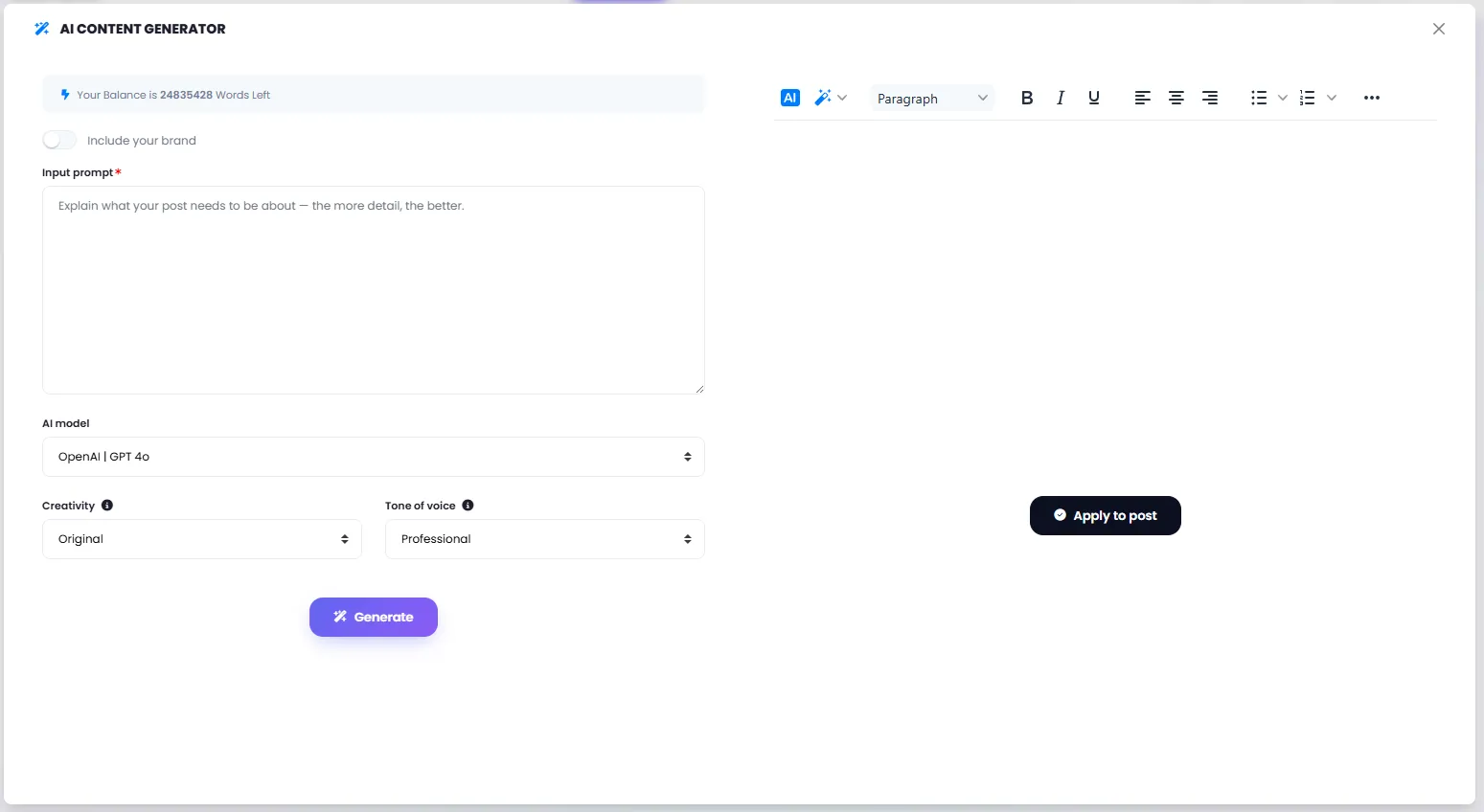Click the lightning bolt balance icon

point(65,95)
